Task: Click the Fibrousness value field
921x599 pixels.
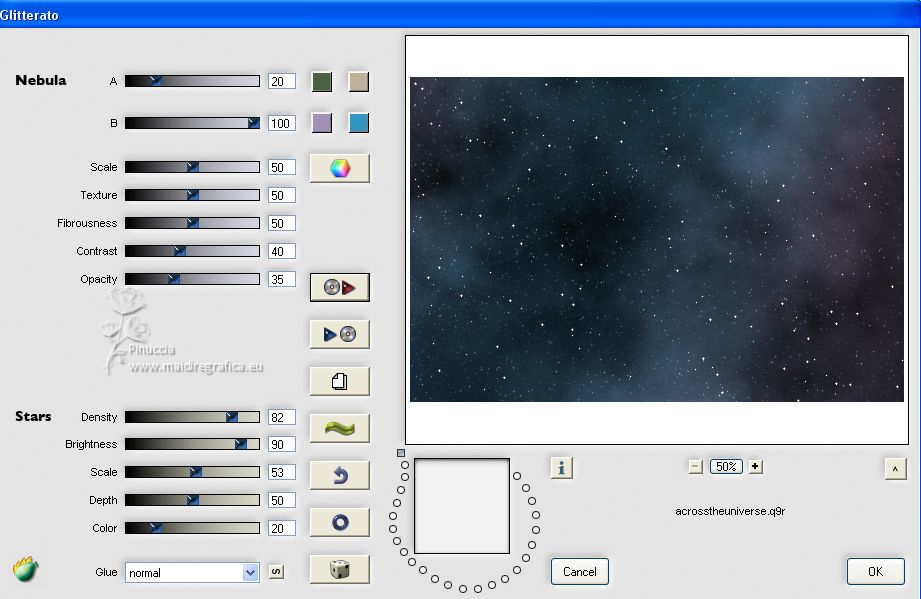Action: coord(281,224)
